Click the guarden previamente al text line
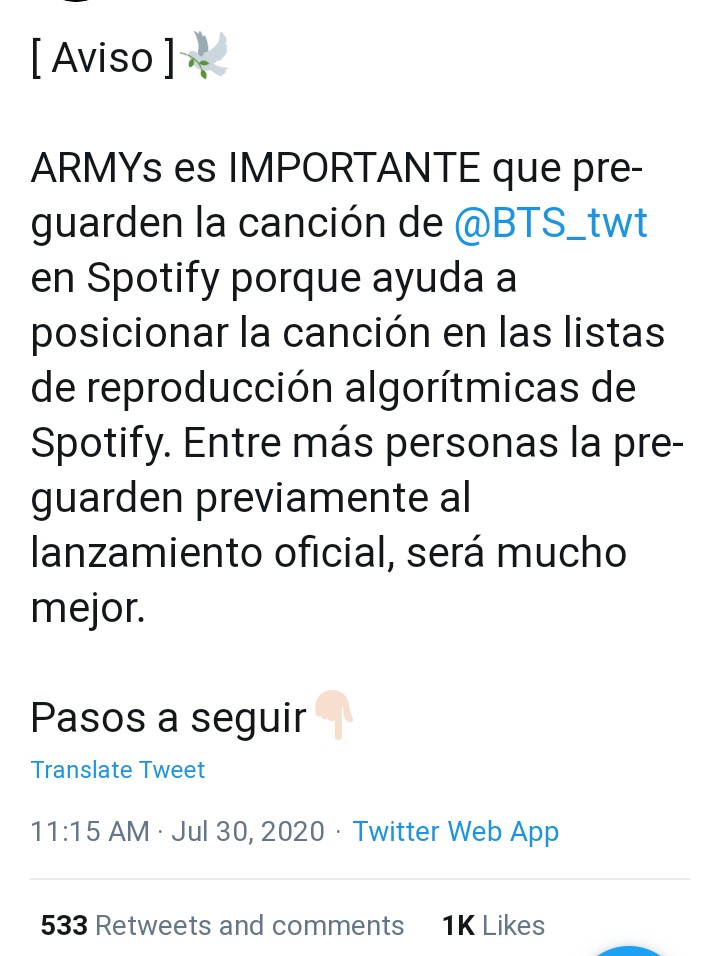The width and height of the screenshot is (720, 956). point(251,499)
